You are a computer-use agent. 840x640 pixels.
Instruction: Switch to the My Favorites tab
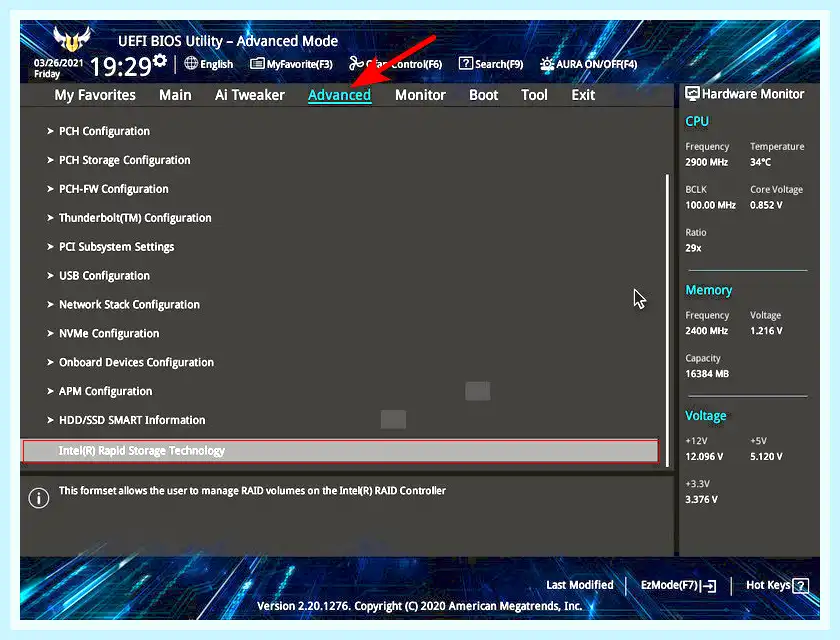(x=95, y=95)
